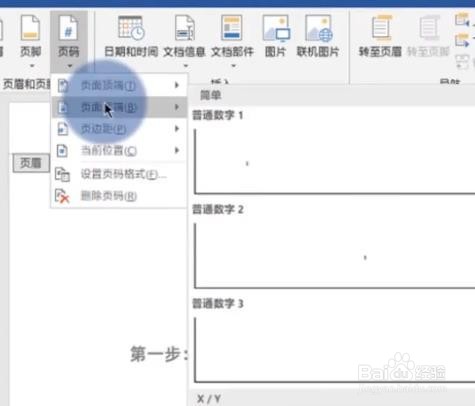Click the icon beside 页面顶端(T)
Screen dimensions: 475x406
point(63,86)
